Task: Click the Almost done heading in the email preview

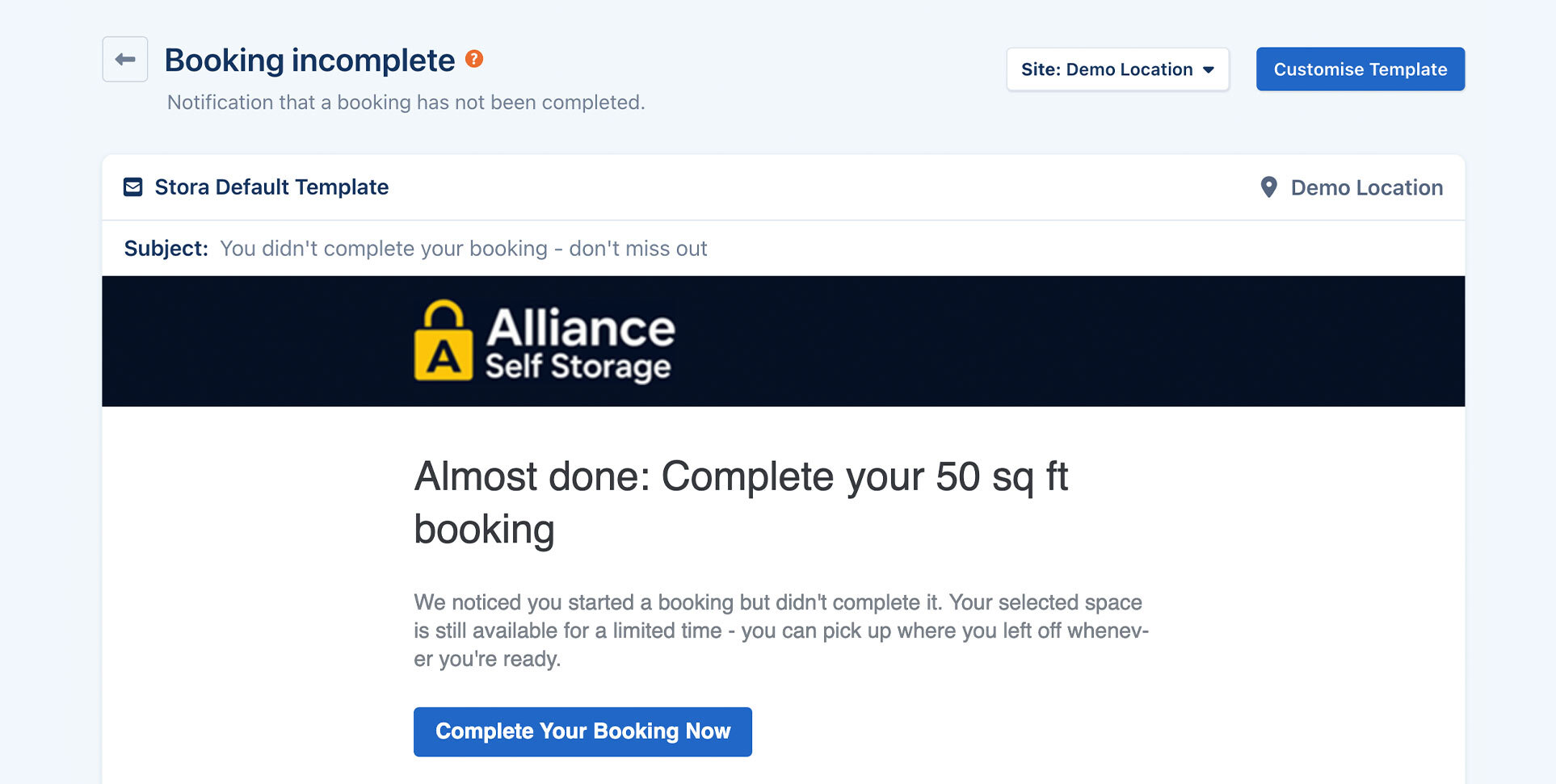Action: 741,501
